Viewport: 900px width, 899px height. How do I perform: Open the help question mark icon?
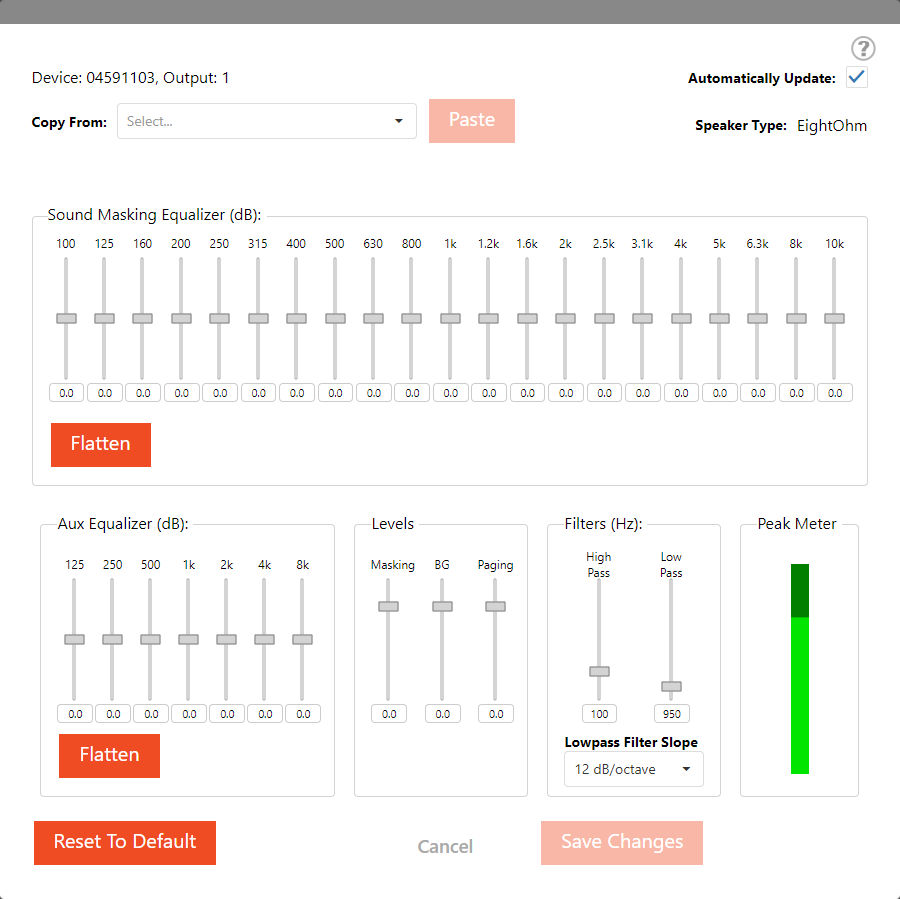click(x=863, y=49)
